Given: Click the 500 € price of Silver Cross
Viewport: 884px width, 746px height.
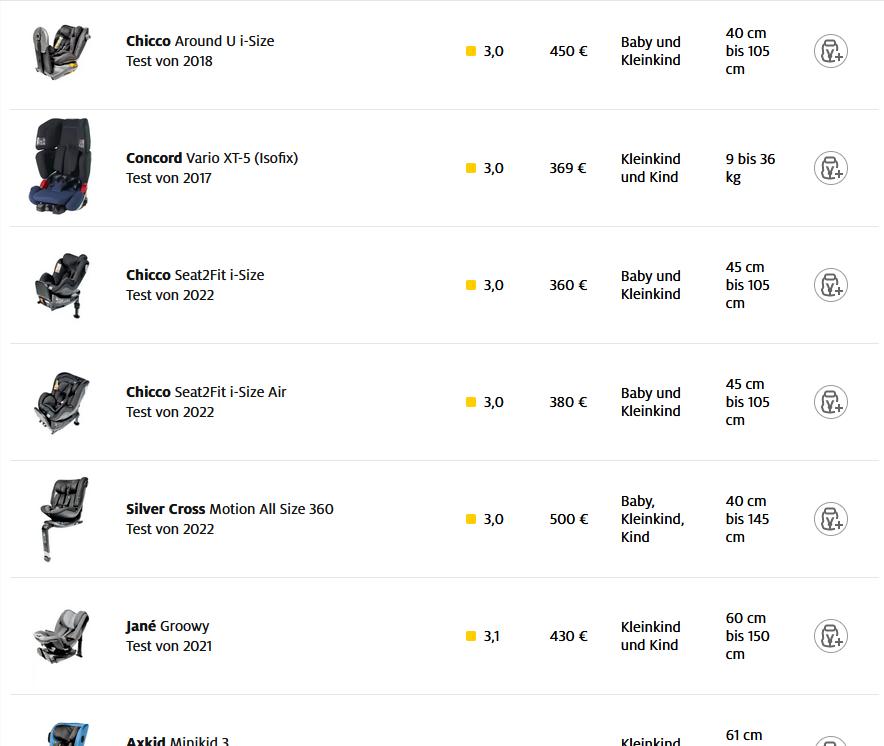Looking at the screenshot, I should [x=568, y=519].
